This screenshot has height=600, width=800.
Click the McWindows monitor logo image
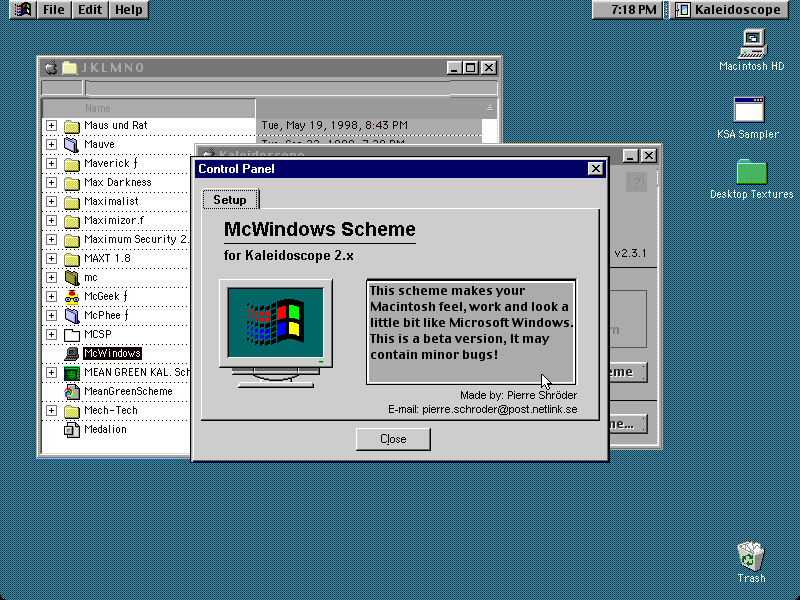point(276,333)
